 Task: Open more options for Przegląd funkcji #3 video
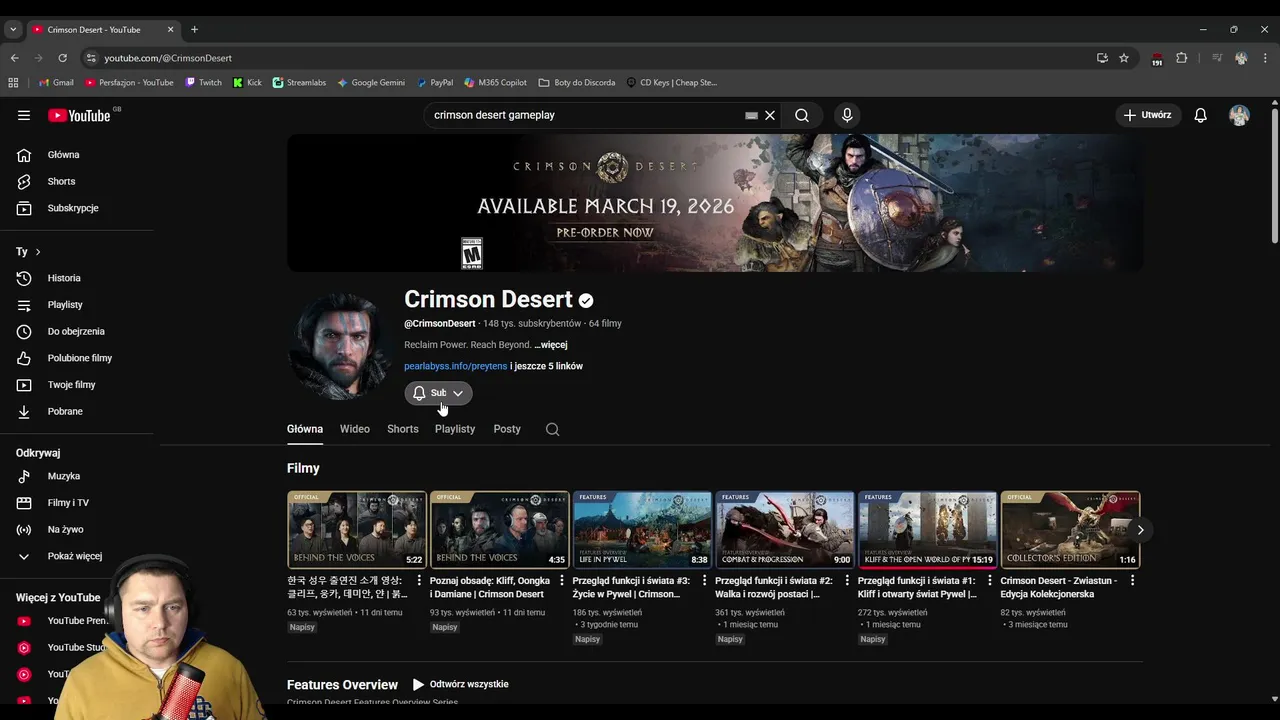704,581
